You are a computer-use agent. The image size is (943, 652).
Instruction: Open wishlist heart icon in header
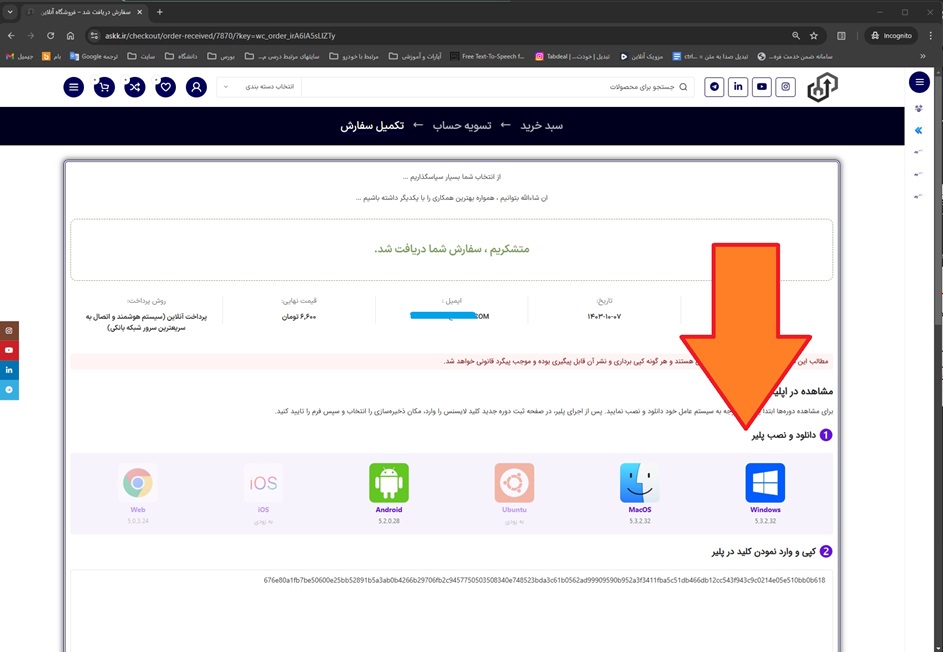coord(166,87)
